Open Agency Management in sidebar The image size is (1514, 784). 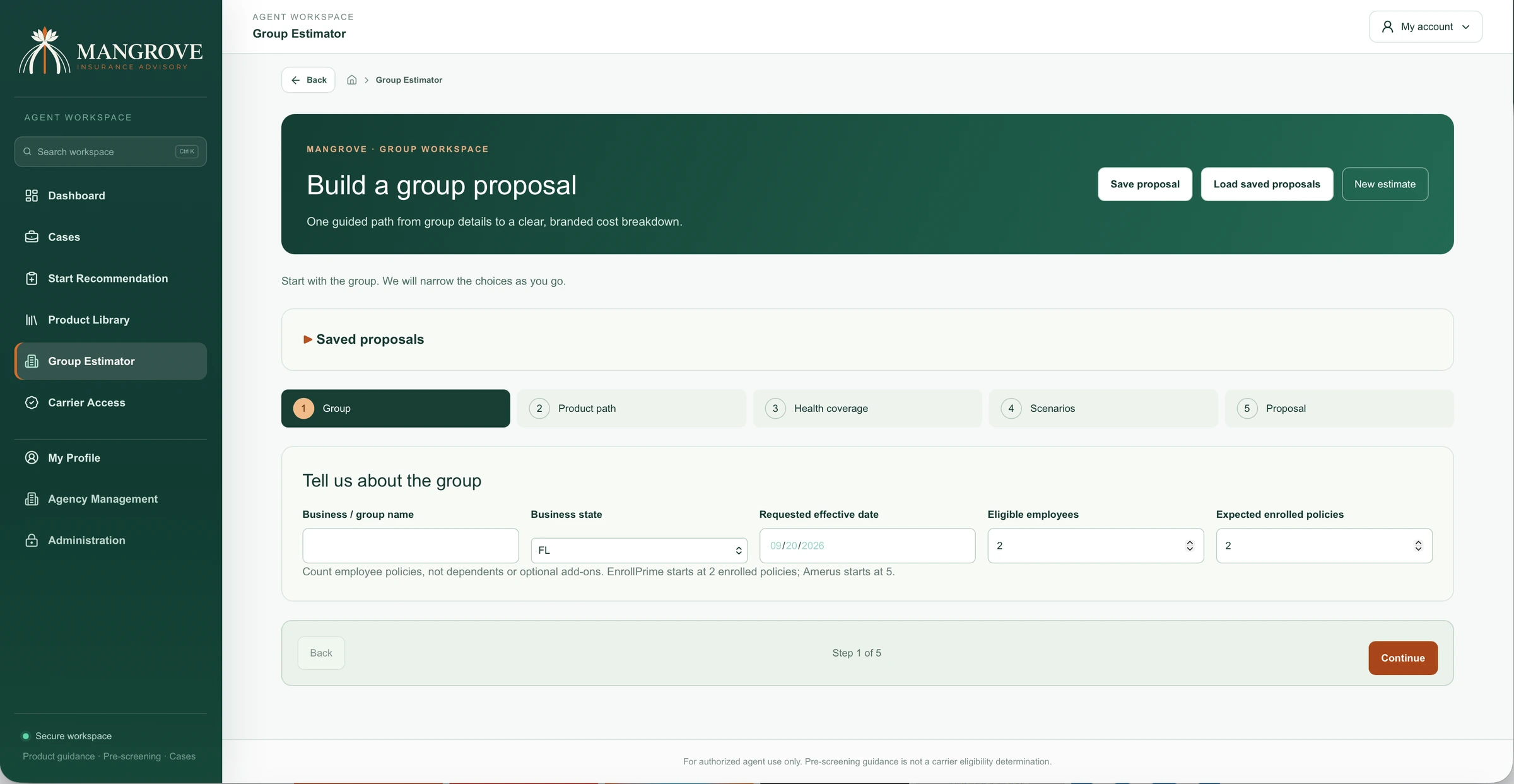110,499
